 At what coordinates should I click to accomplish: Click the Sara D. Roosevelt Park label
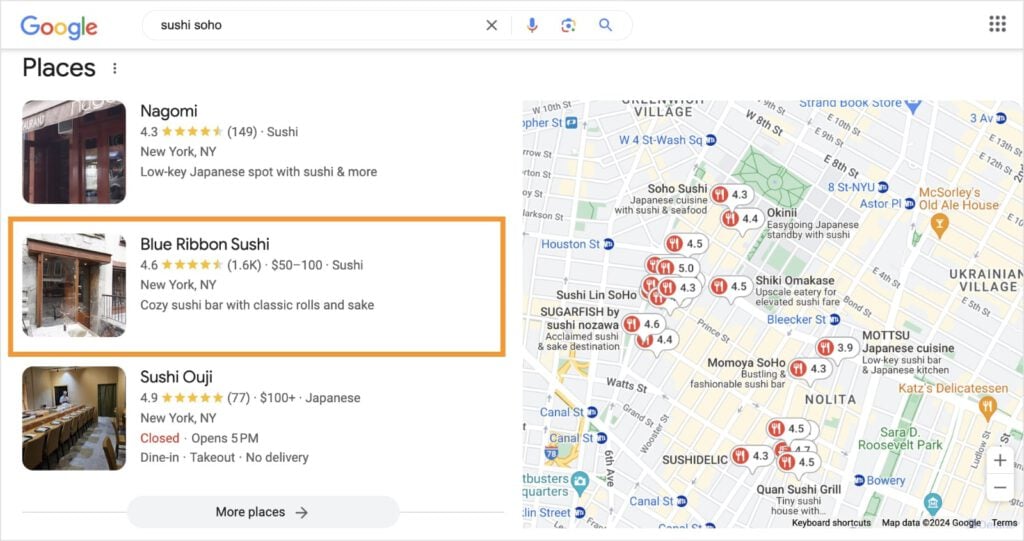(900, 438)
